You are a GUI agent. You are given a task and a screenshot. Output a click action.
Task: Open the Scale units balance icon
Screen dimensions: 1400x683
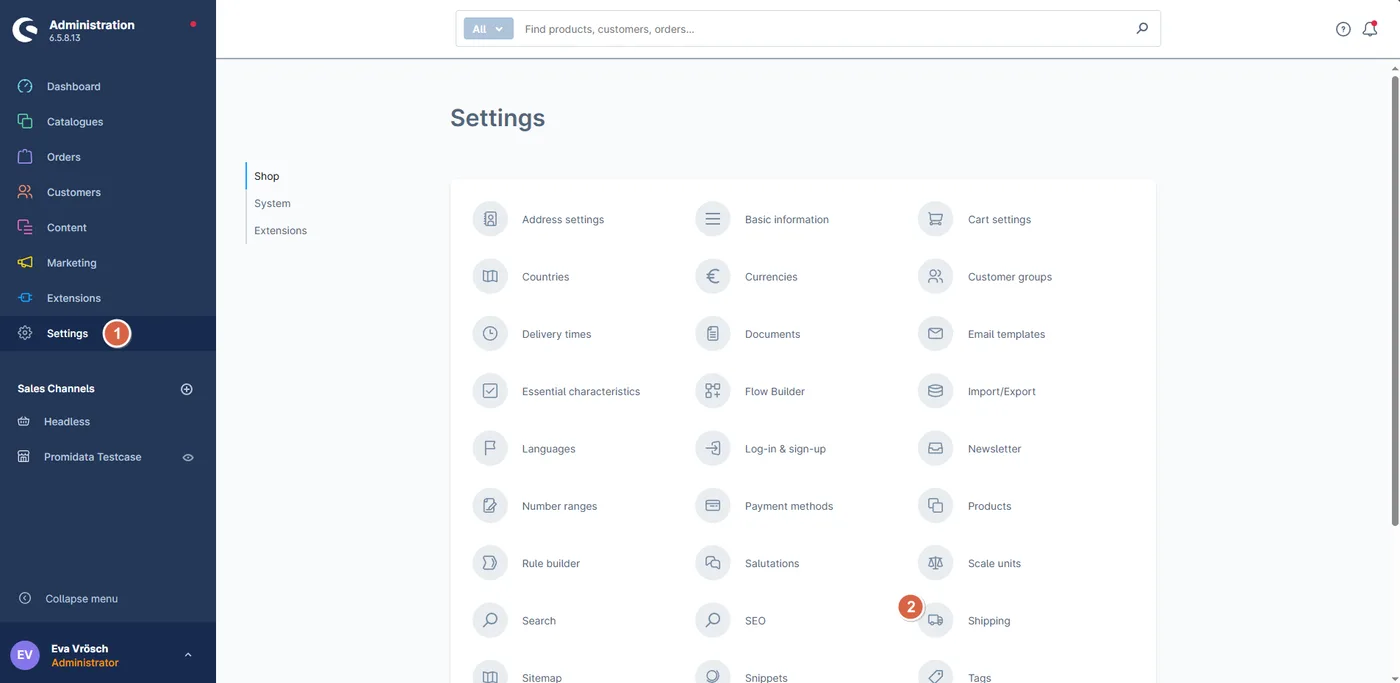coord(936,563)
